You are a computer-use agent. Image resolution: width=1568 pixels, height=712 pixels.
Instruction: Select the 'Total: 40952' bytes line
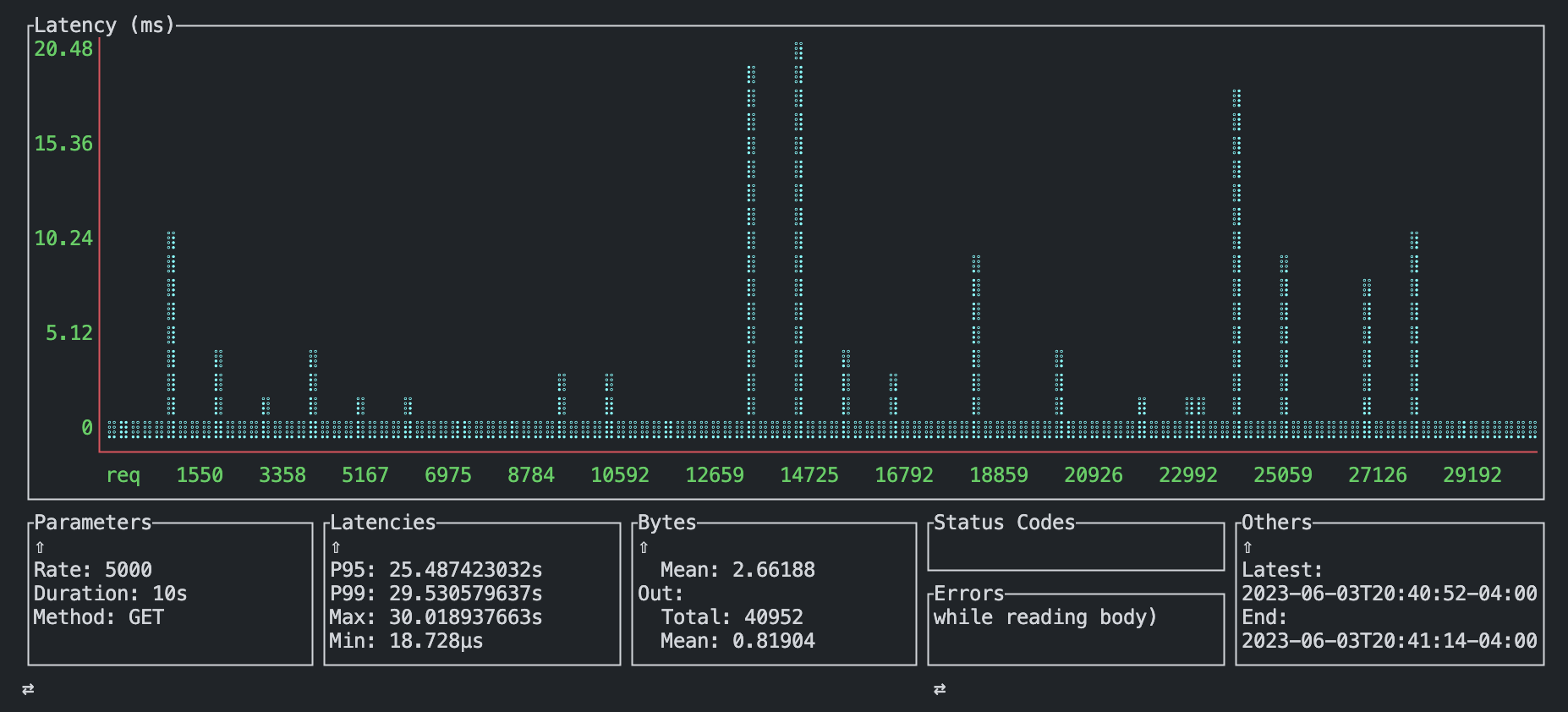(732, 617)
